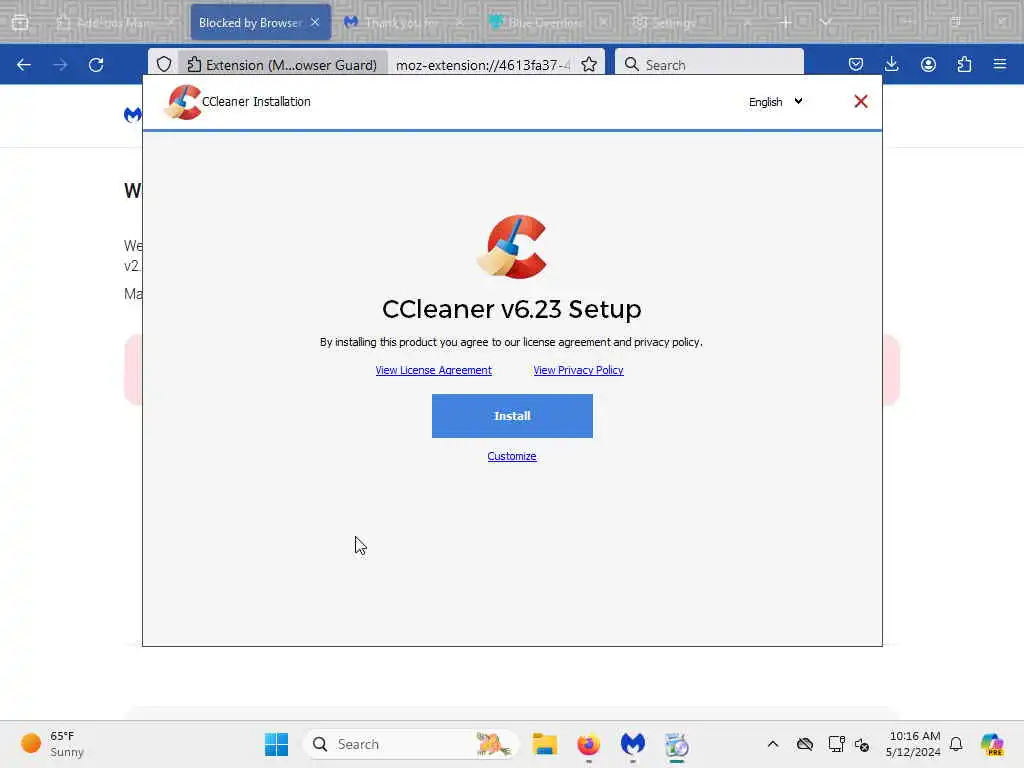Open the weather widget 65°F Sunny
Image resolution: width=1024 pixels, height=768 pixels.
click(x=54, y=744)
